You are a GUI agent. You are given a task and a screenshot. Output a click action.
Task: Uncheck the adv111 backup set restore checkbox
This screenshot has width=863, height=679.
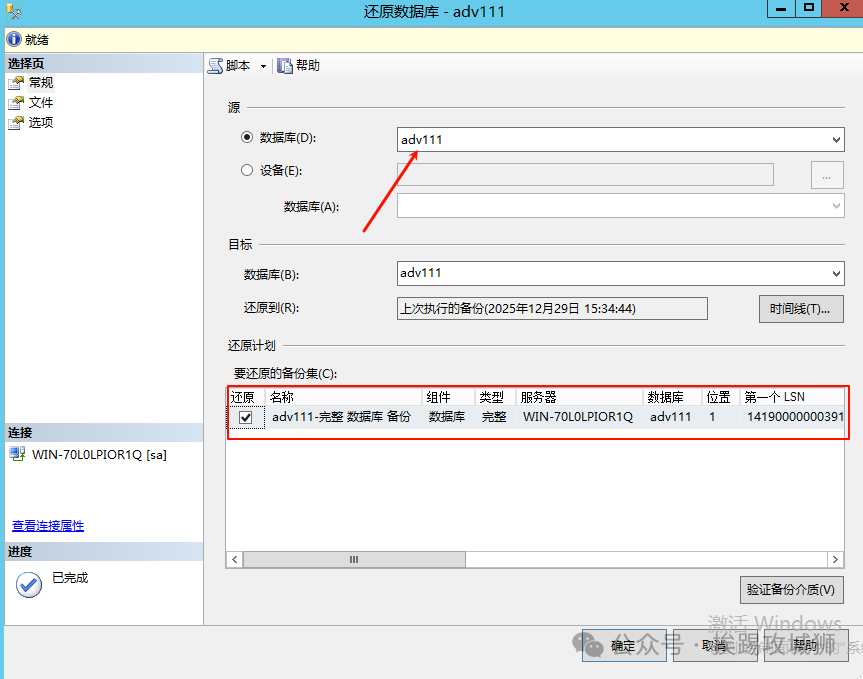click(245, 418)
